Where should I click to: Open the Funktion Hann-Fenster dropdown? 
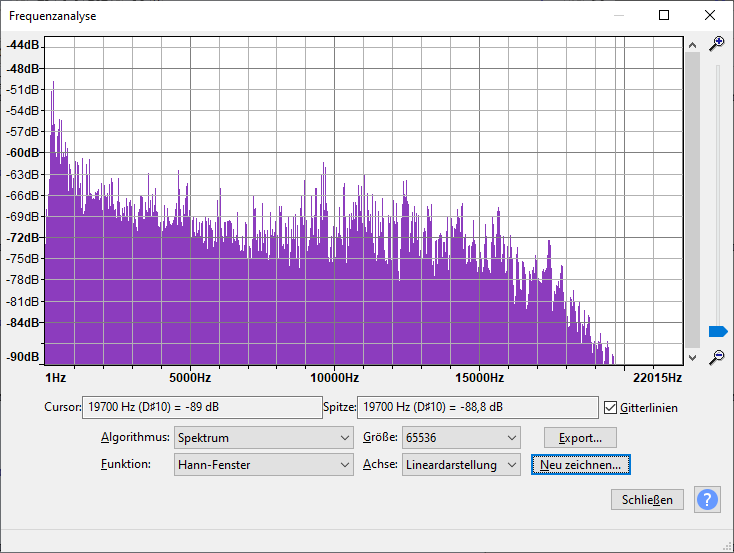coord(264,465)
